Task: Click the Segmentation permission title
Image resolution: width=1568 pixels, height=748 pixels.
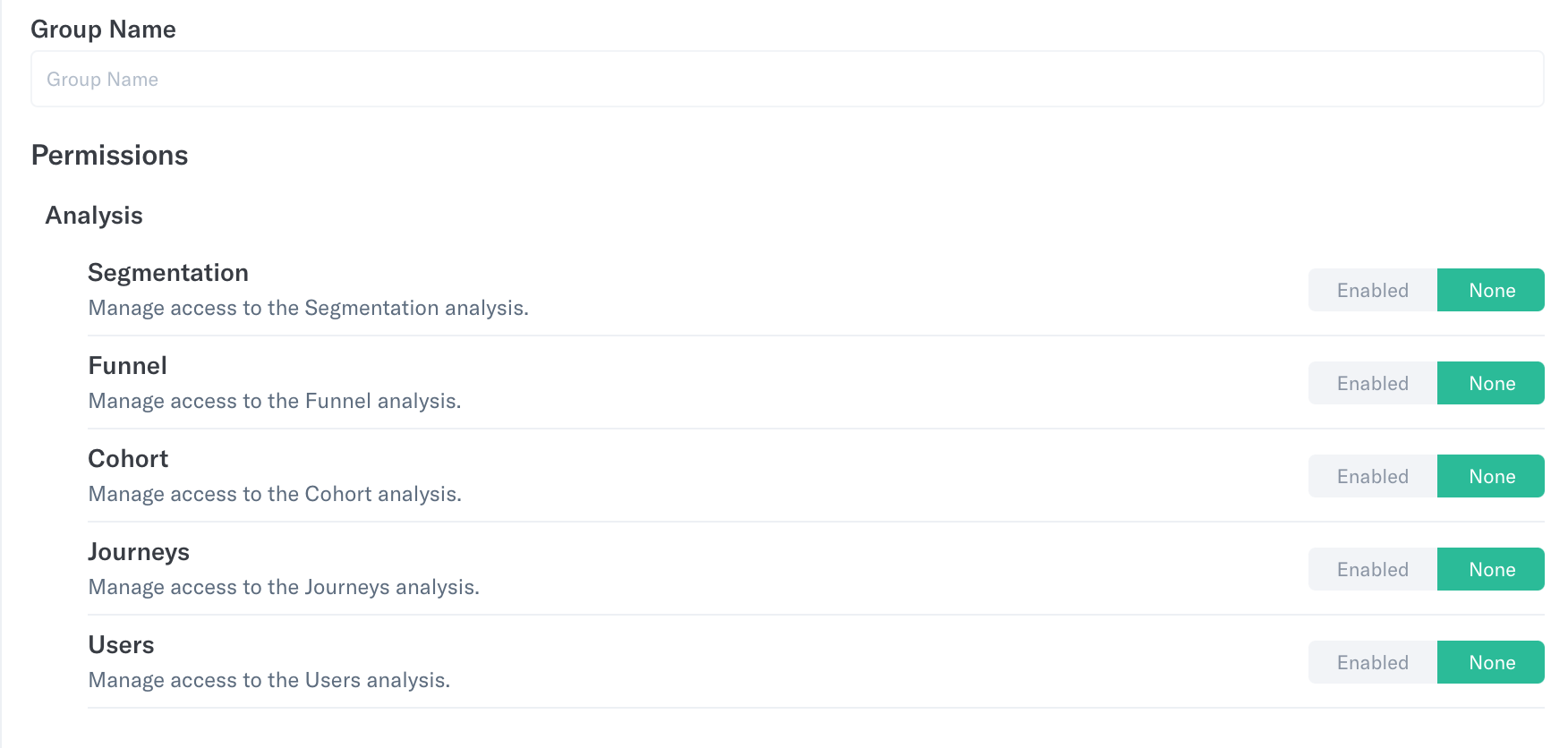Action: pyautogui.click(x=168, y=273)
